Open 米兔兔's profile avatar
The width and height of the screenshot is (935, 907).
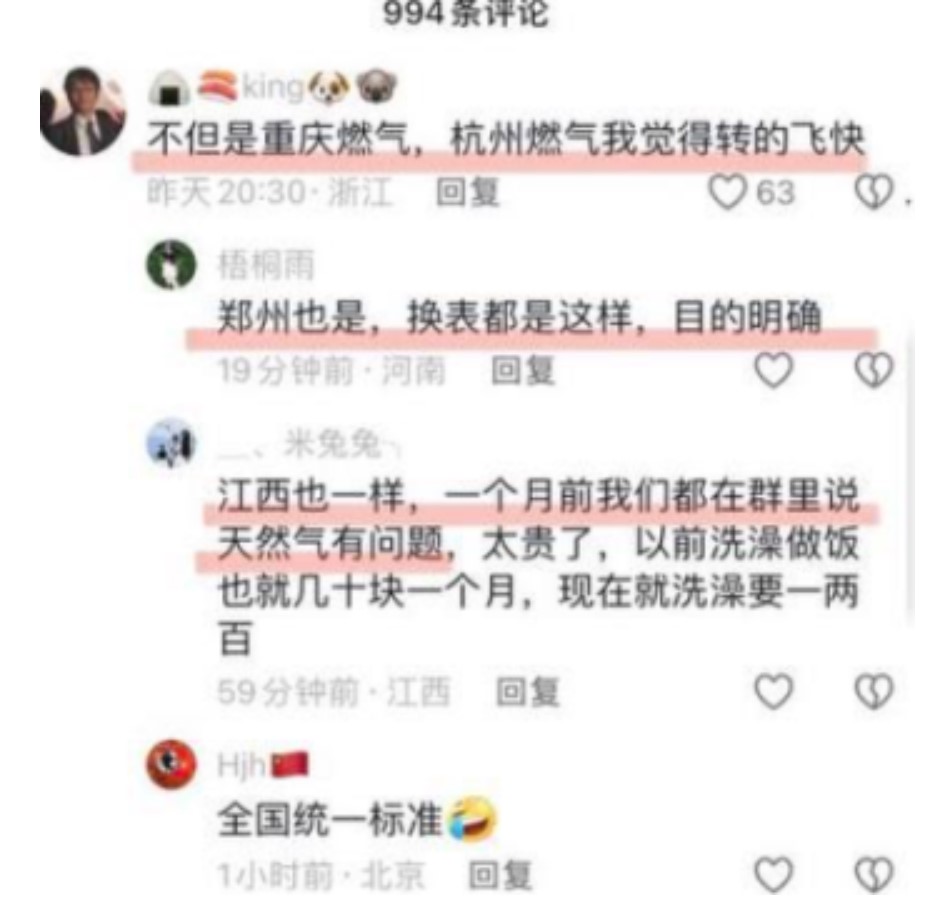click(x=171, y=443)
